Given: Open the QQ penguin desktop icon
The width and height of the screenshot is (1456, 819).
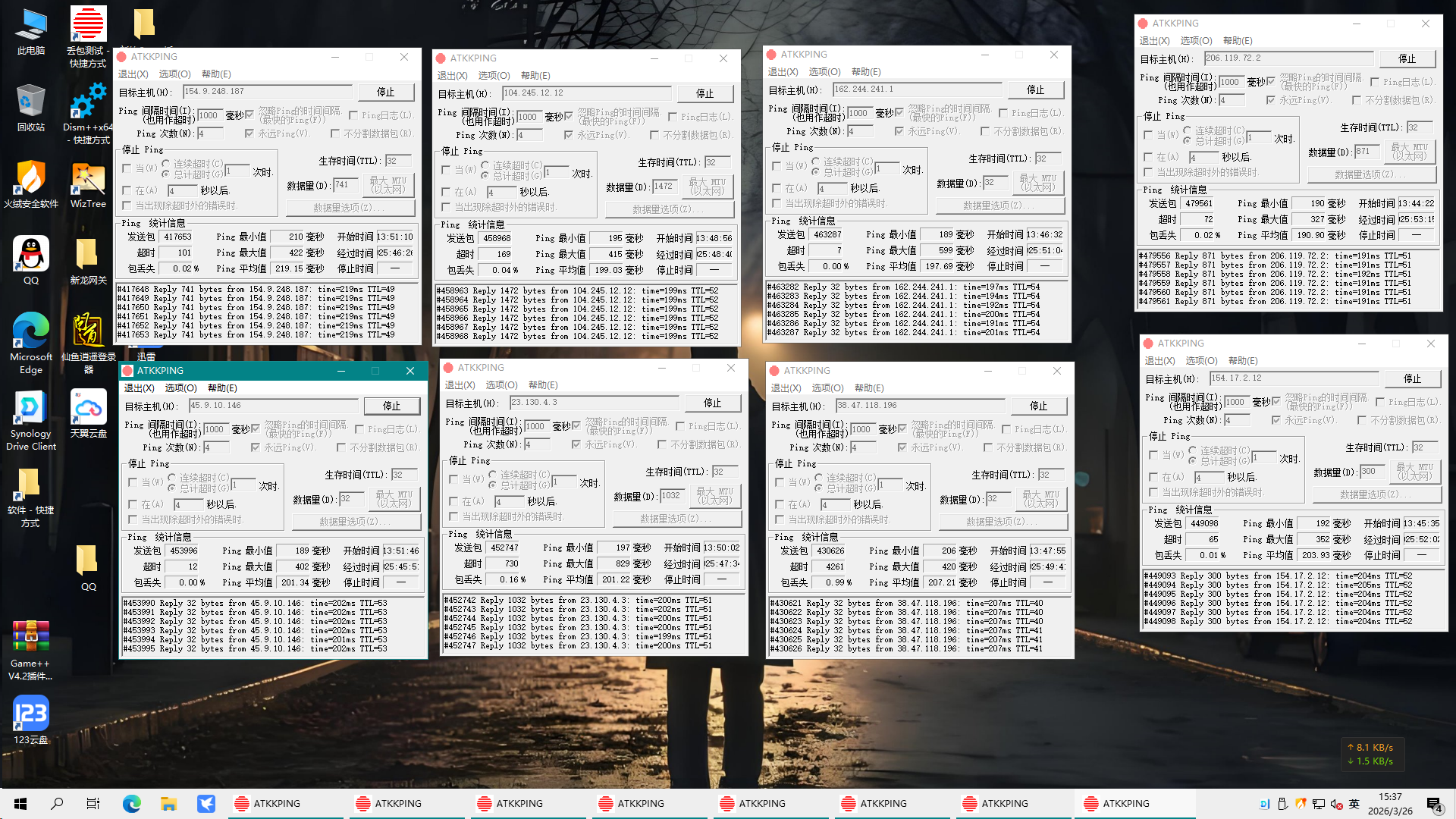Looking at the screenshot, I should tap(31, 260).
